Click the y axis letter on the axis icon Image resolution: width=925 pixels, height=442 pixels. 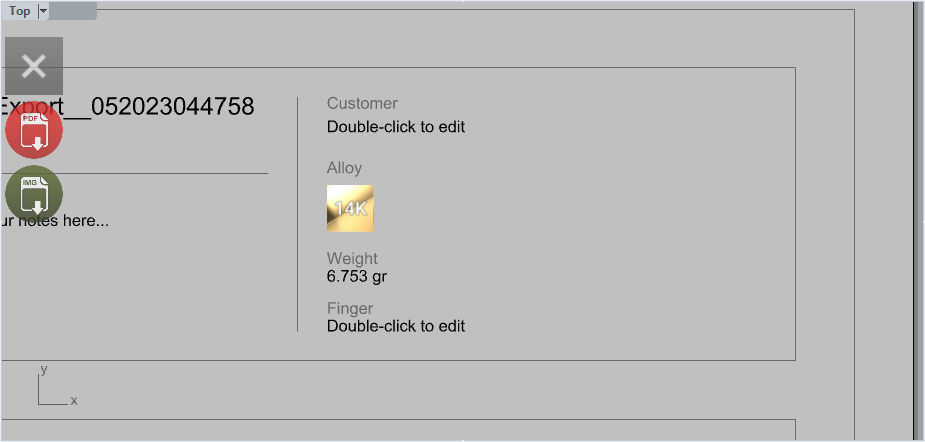pos(44,370)
